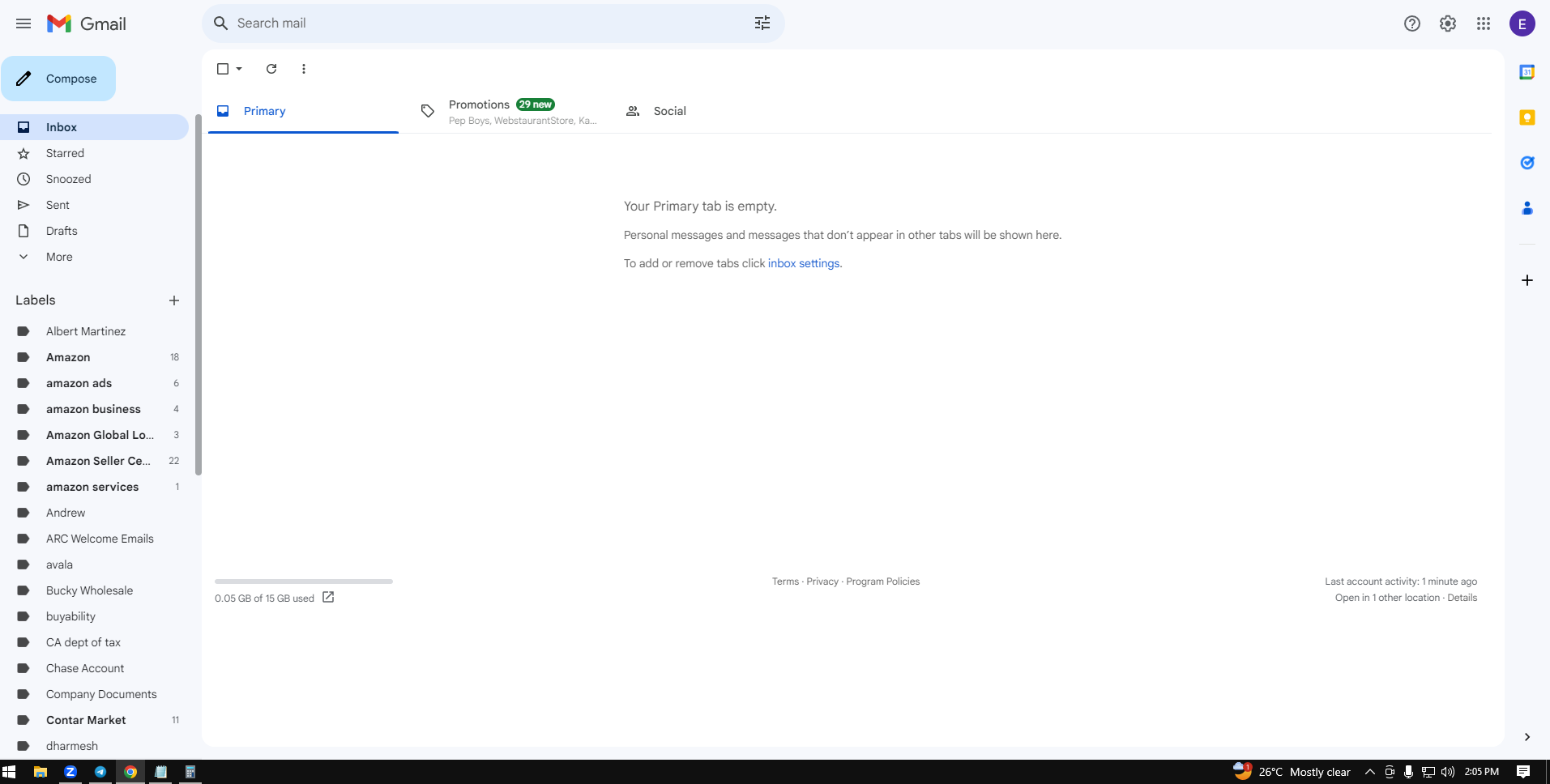Click the microphone tray icon

1409,772
